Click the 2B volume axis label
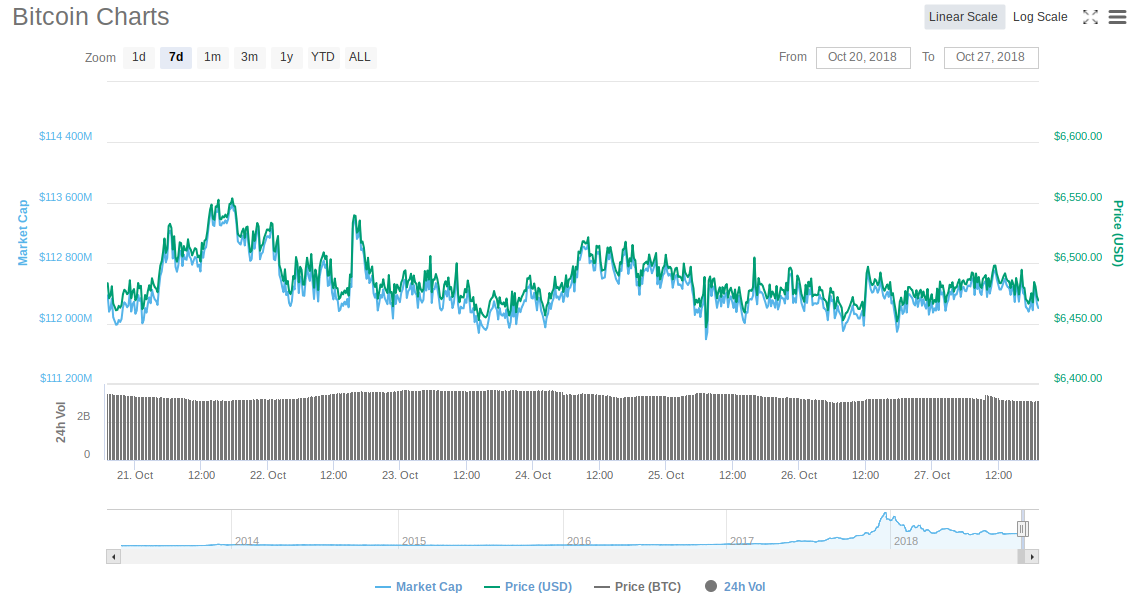This screenshot has width=1133, height=600. [84, 416]
